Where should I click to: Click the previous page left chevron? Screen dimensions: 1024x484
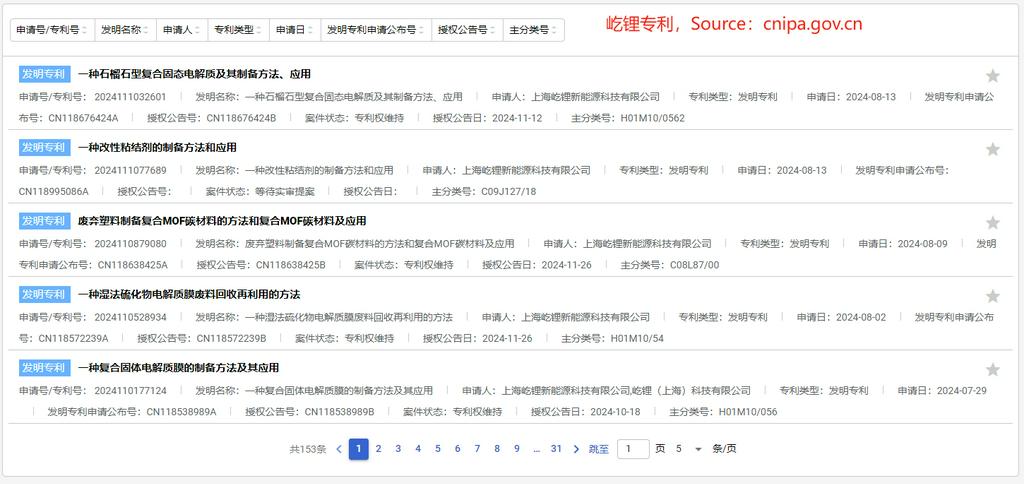coord(339,449)
